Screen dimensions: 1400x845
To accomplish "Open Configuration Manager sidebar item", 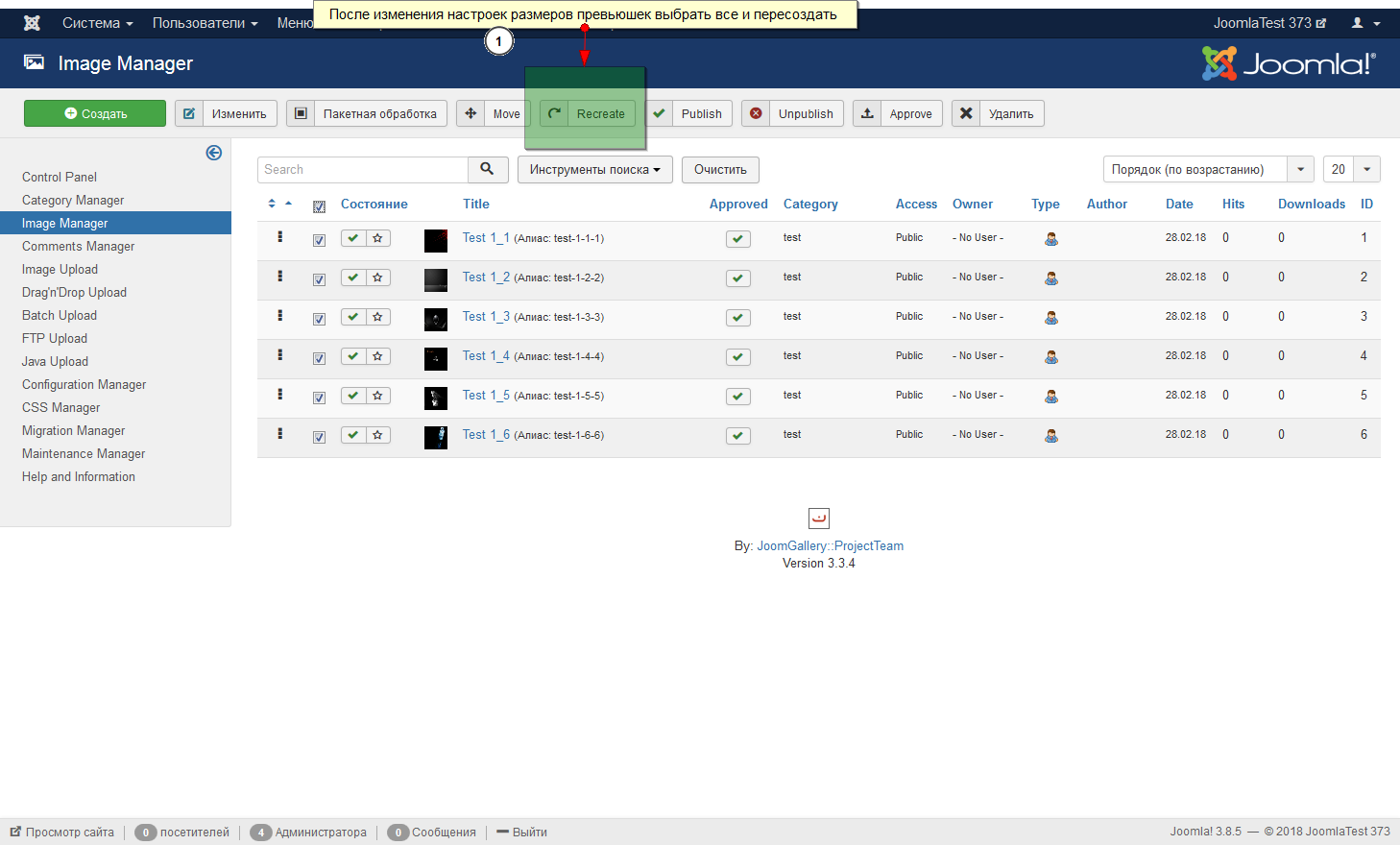I will 84,384.
